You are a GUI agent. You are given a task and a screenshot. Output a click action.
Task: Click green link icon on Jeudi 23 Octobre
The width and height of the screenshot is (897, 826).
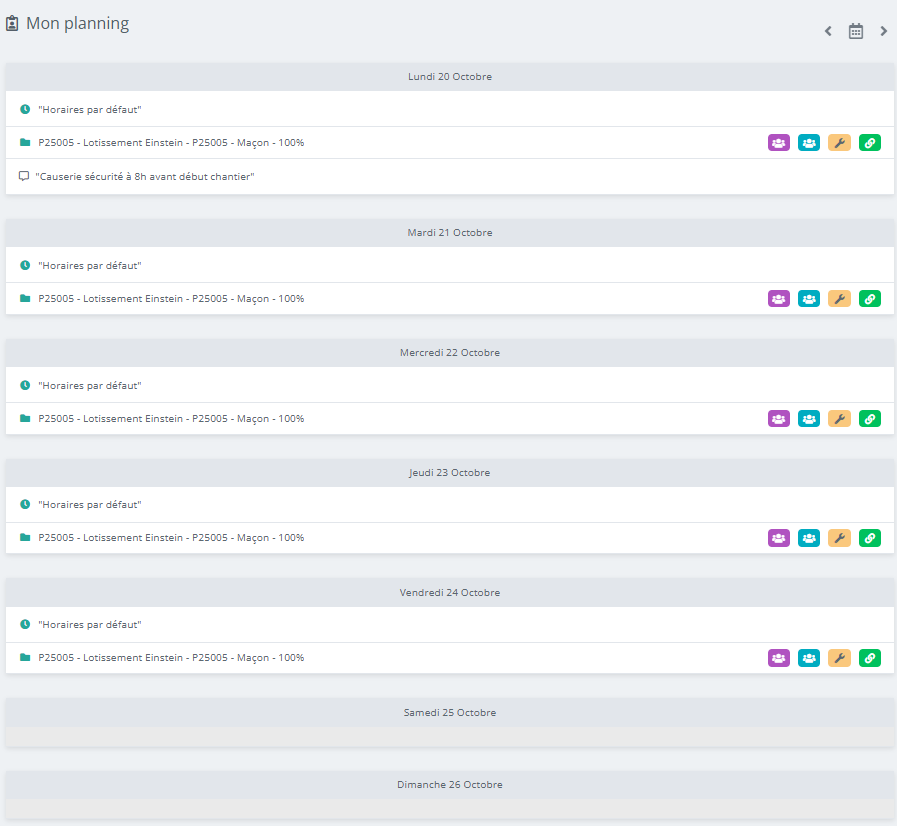click(870, 538)
